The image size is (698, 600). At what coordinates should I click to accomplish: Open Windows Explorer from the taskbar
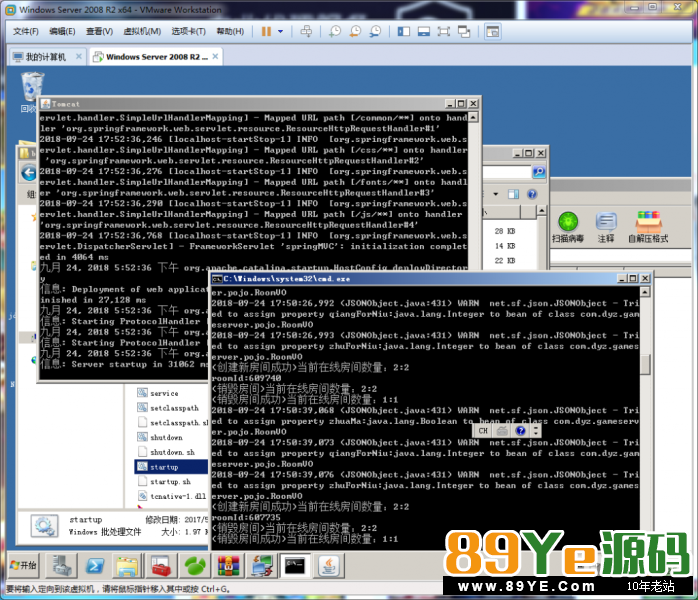click(127, 566)
